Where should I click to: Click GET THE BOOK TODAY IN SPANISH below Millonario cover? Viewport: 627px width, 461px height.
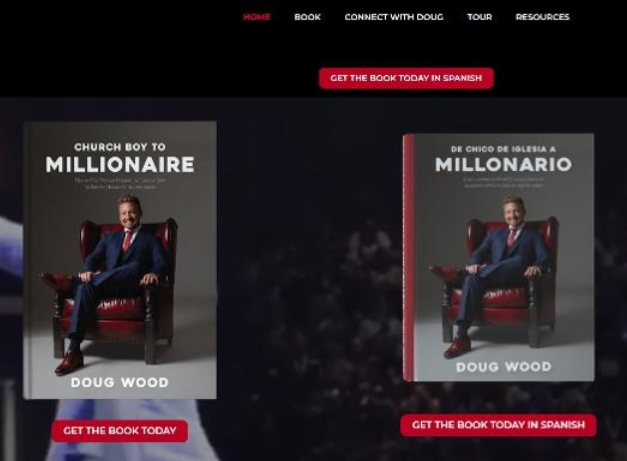click(x=498, y=425)
